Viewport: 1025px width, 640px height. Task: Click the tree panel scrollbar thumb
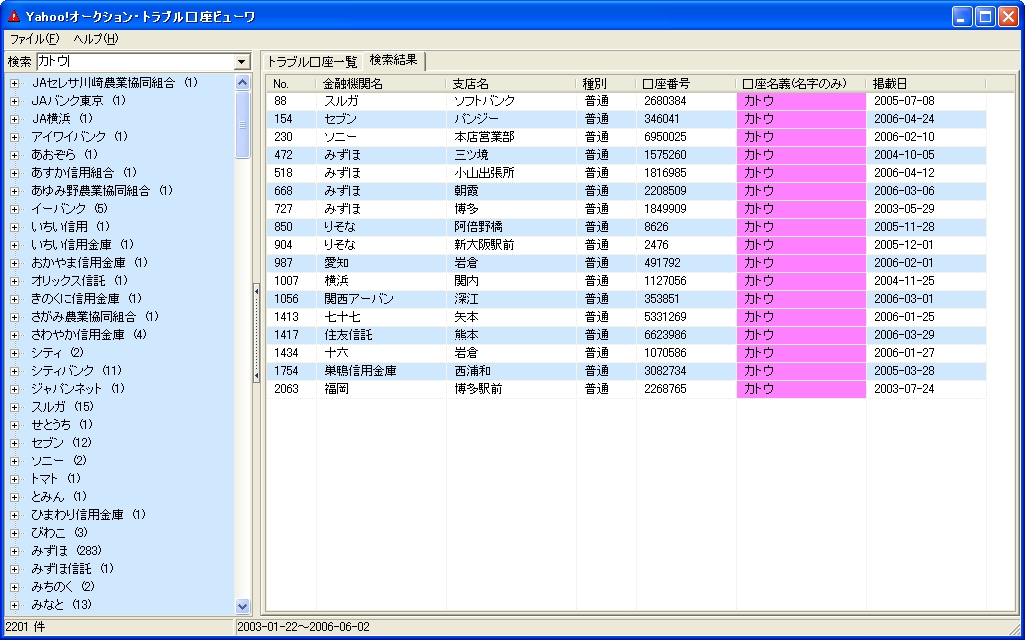243,125
